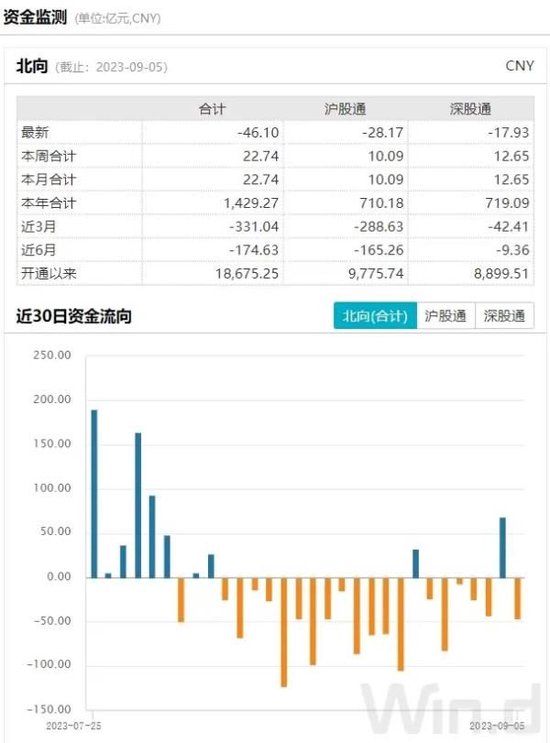550x743 pixels.
Task: Click the 2023-07-25 axis date label
Action: click(x=73, y=725)
